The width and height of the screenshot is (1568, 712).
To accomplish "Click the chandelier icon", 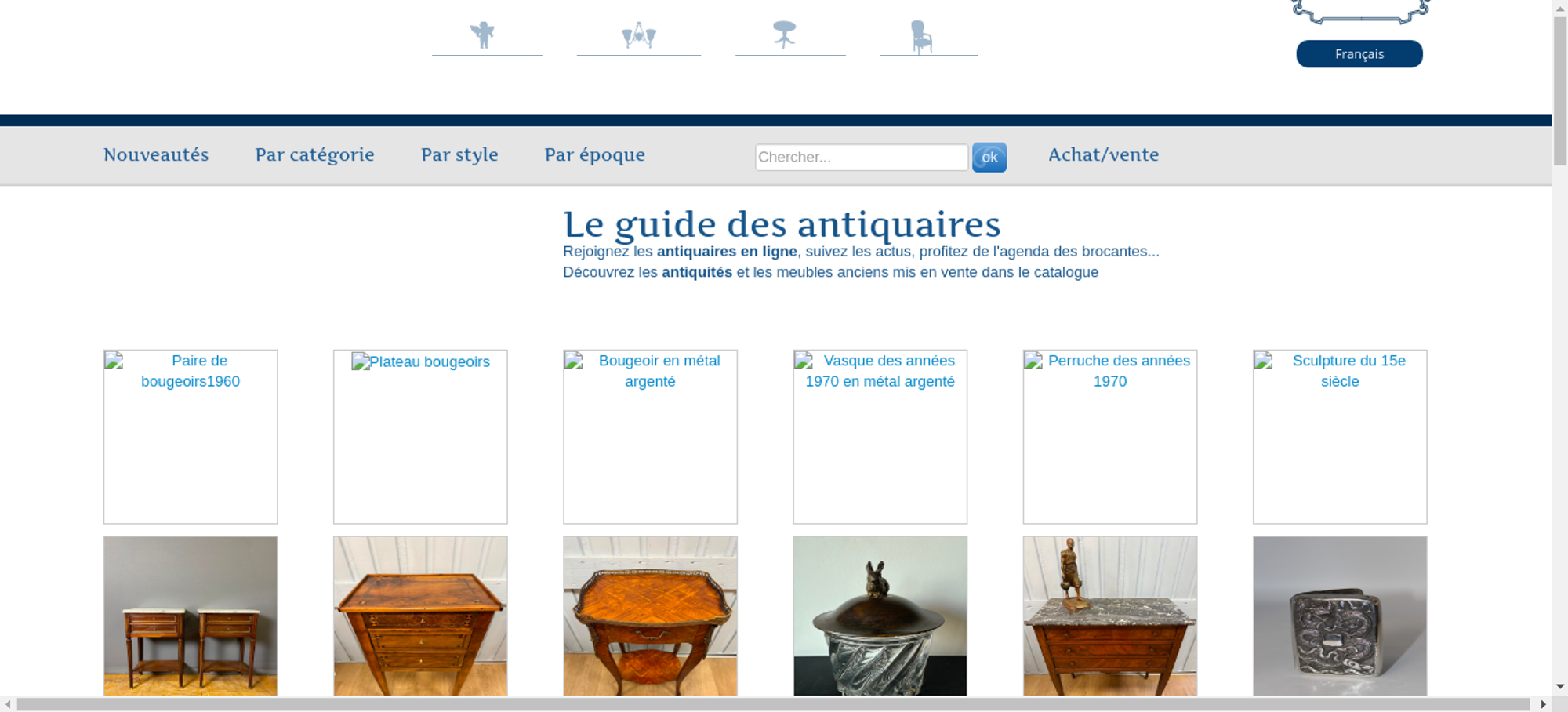I will [x=638, y=35].
